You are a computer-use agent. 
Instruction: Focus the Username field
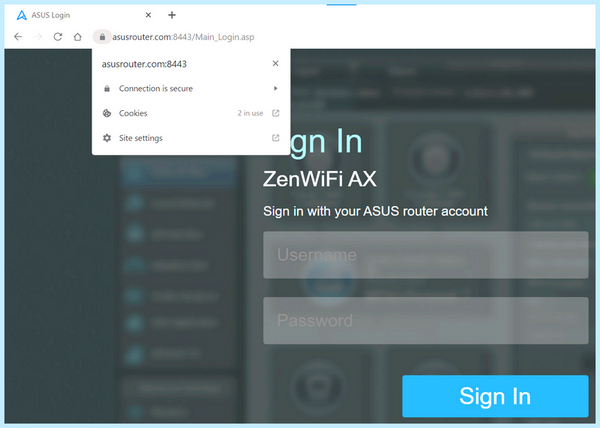point(426,255)
